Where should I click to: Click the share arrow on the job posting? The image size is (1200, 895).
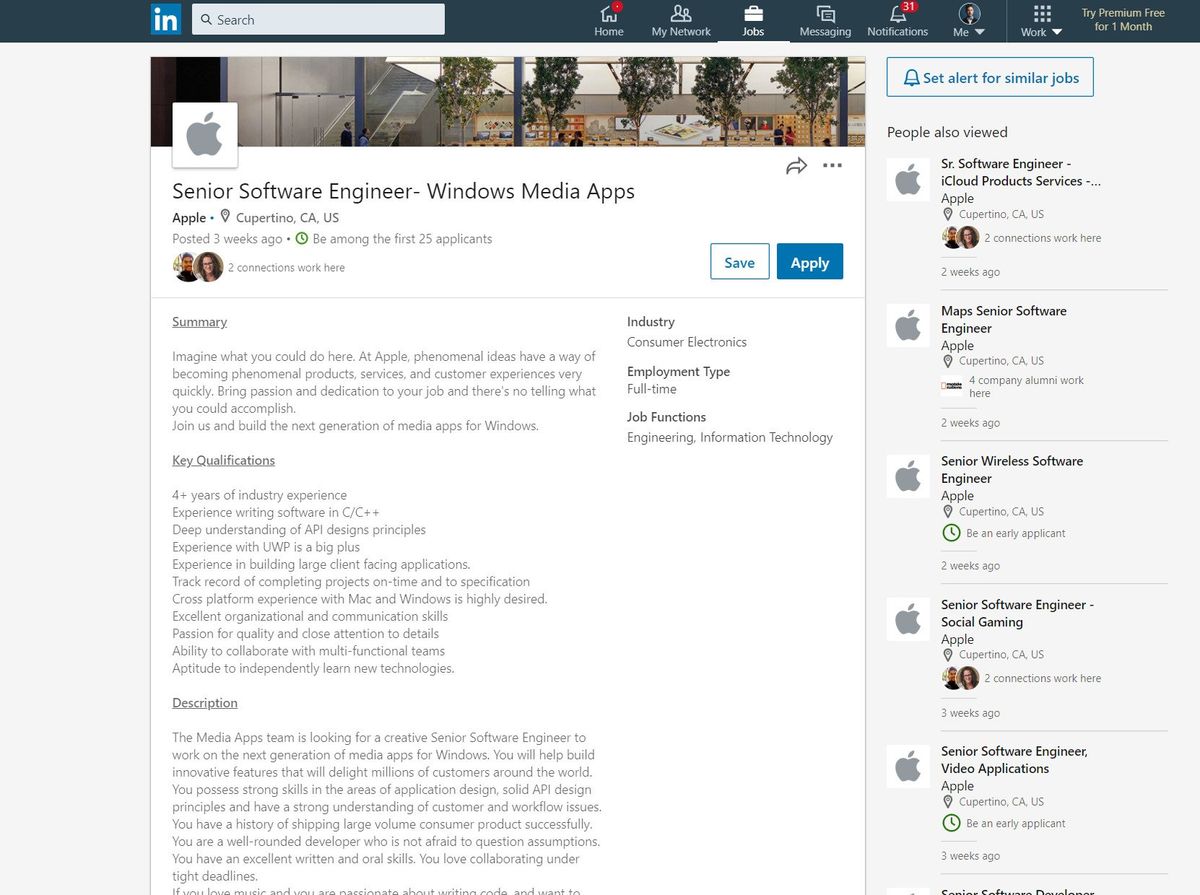(797, 165)
